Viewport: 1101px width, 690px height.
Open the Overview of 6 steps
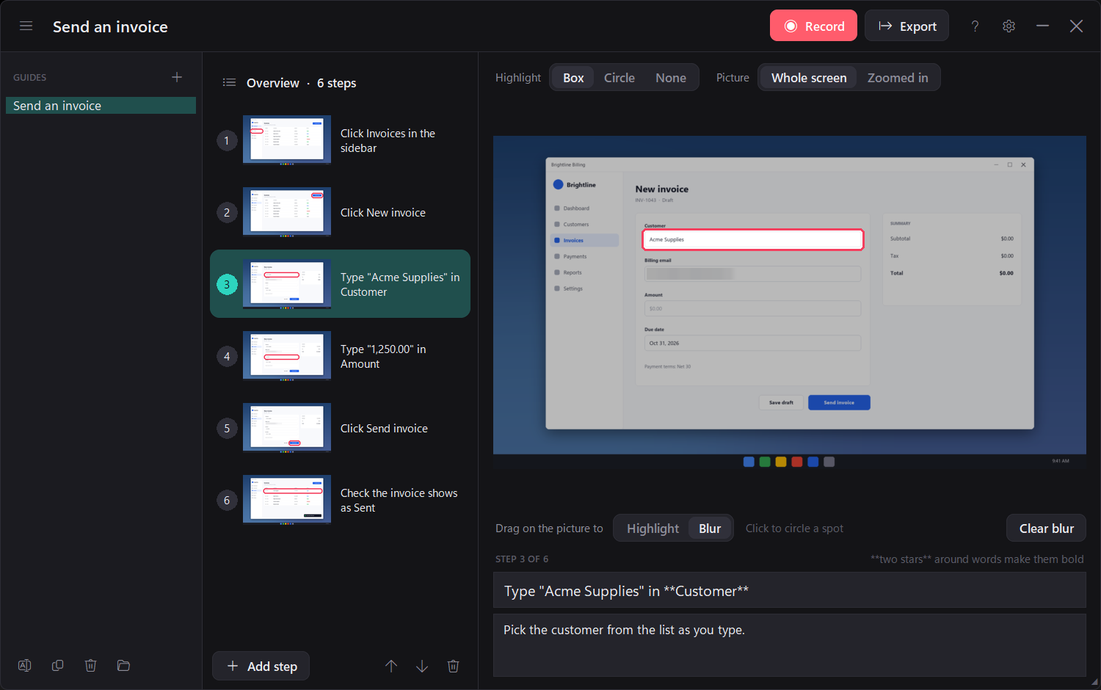click(301, 83)
